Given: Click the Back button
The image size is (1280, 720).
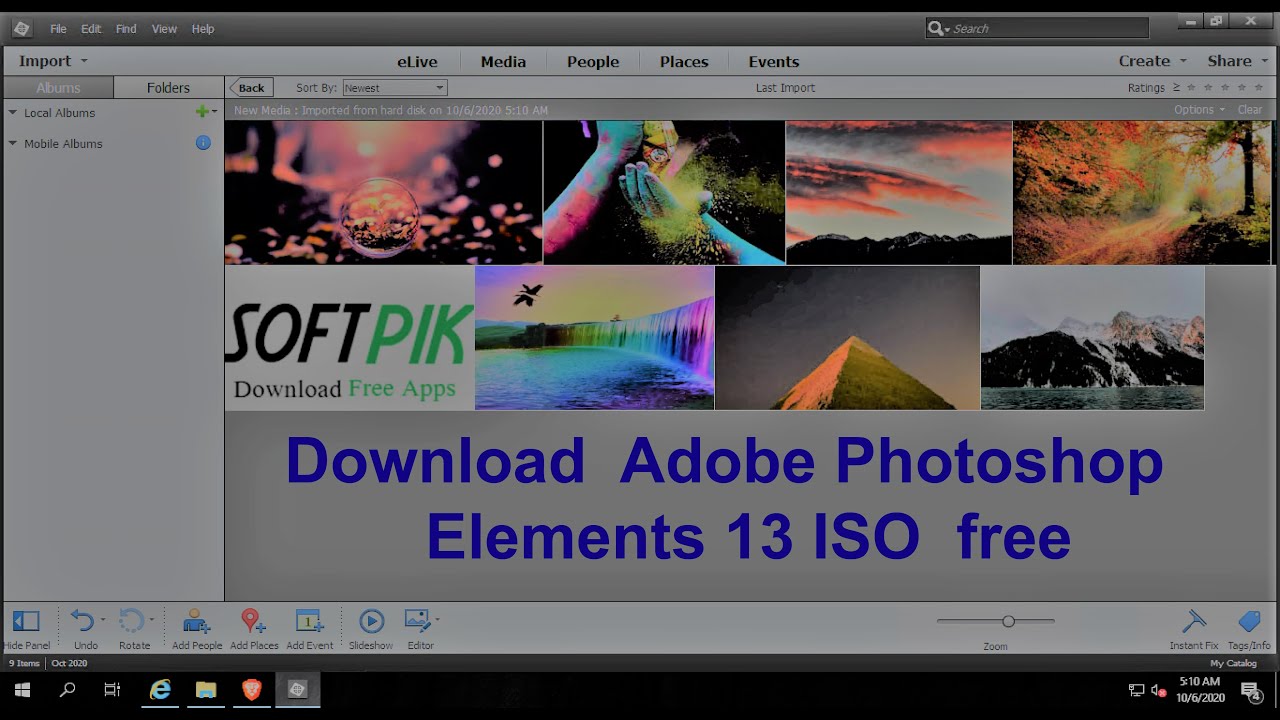Looking at the screenshot, I should [250, 88].
